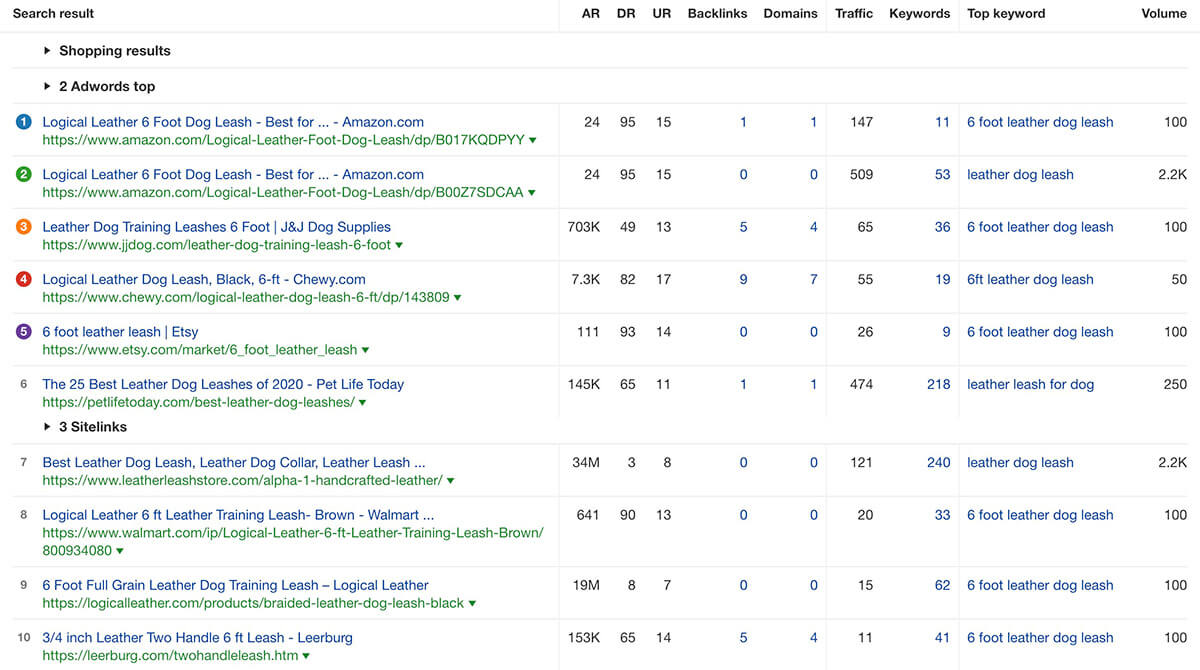The width and height of the screenshot is (1200, 670).
Task: Open keywords count 33 for walmart.com row
Action: click(942, 515)
